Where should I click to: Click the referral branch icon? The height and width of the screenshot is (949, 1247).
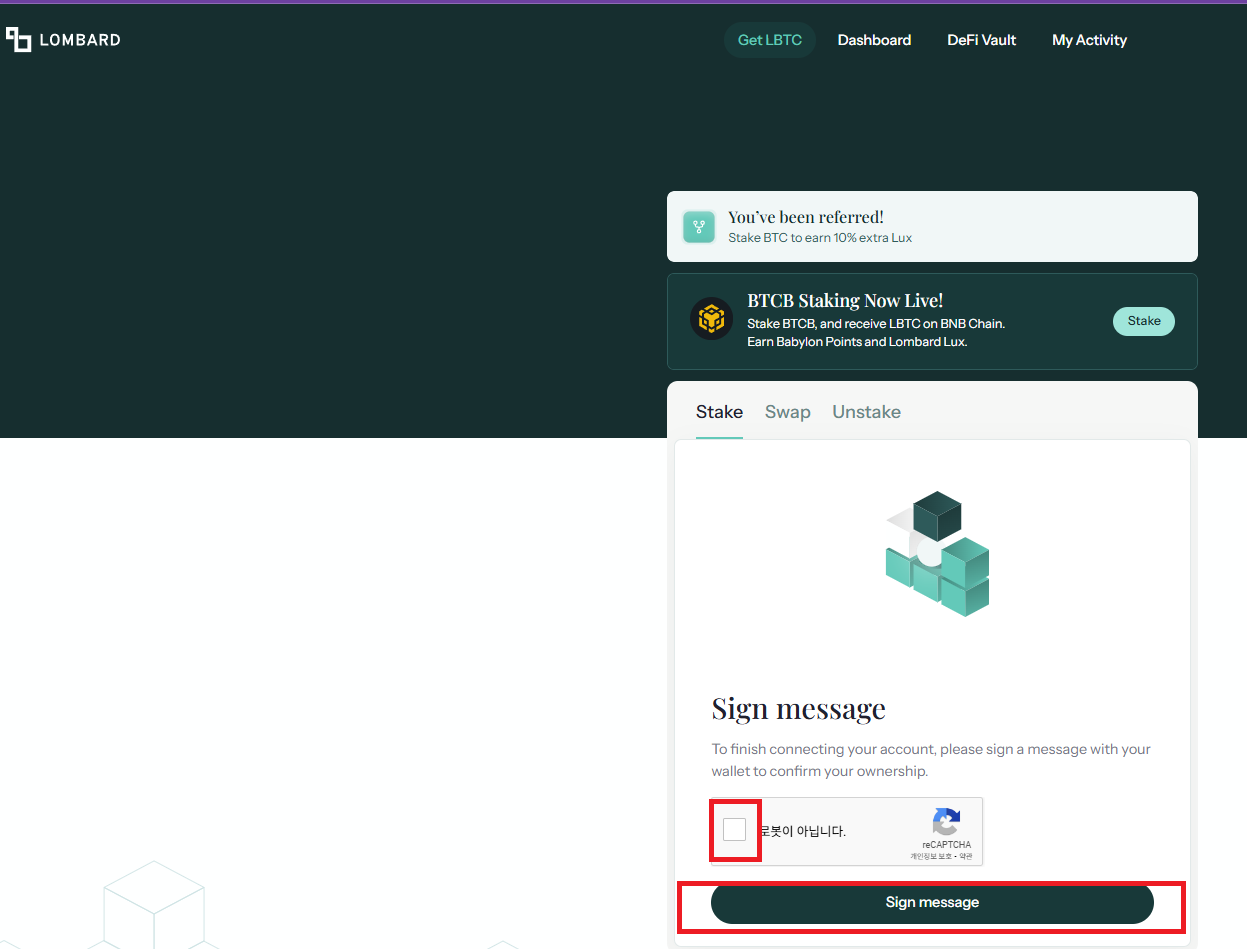(699, 227)
